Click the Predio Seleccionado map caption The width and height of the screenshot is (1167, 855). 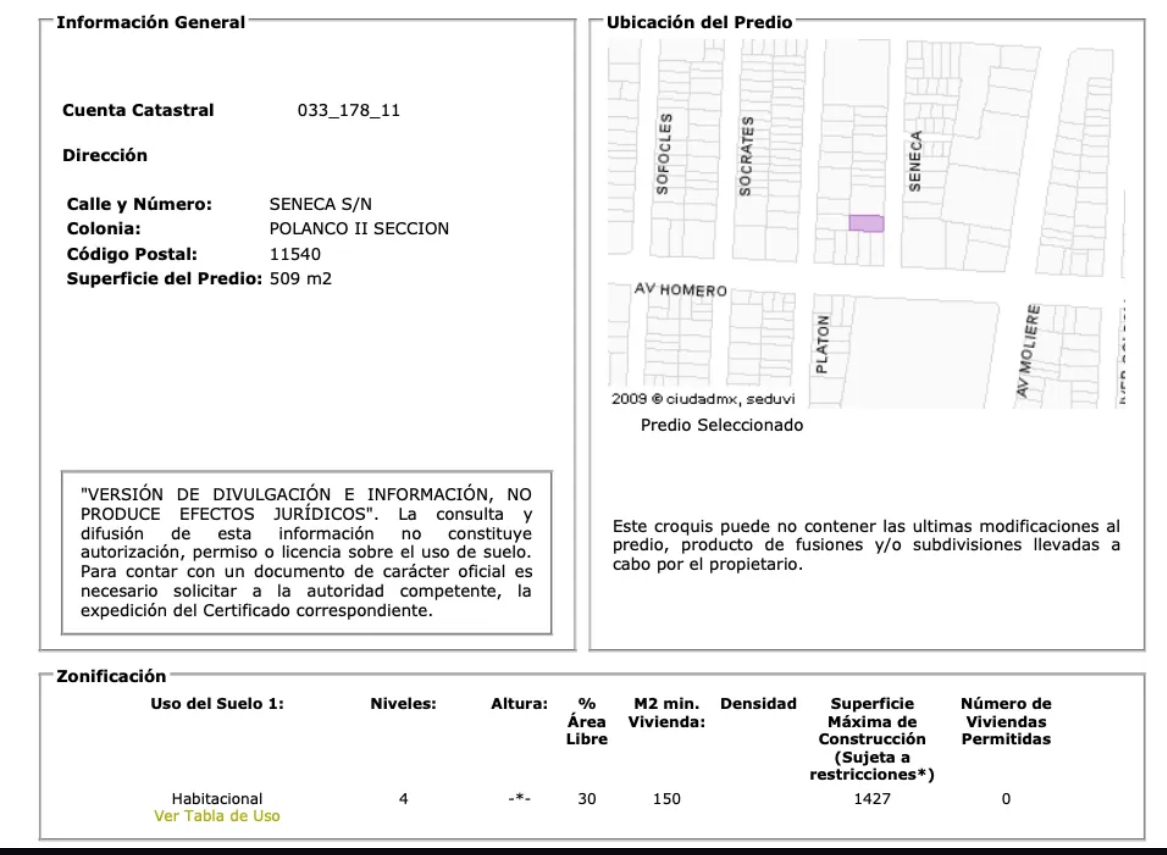coord(722,425)
